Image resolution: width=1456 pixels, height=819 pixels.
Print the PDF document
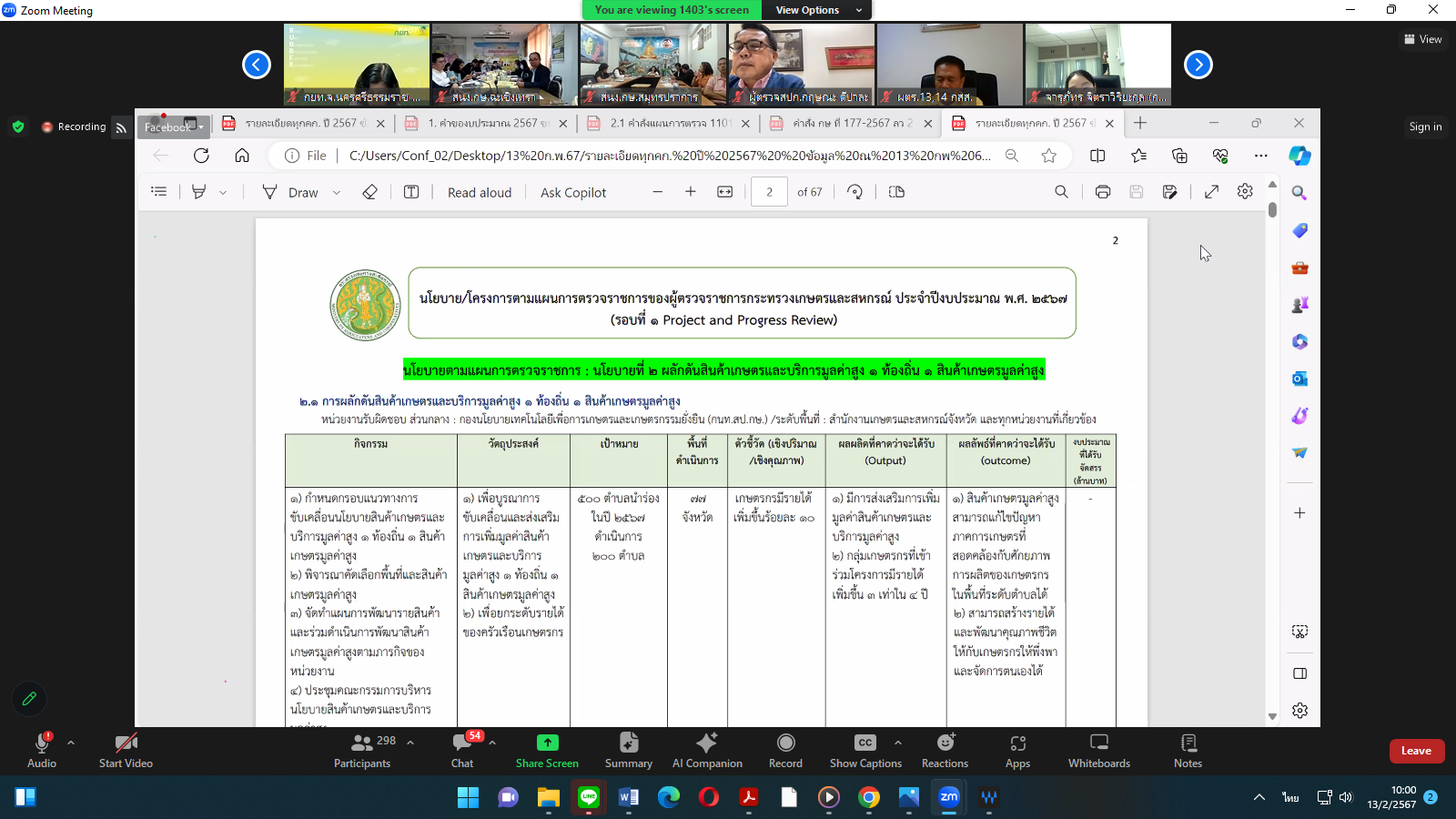(1103, 192)
